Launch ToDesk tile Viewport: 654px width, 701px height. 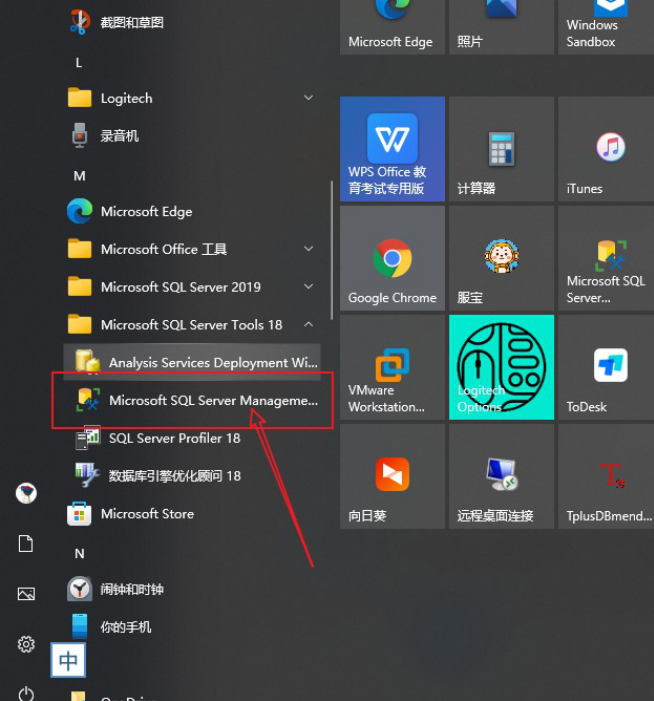coord(607,367)
